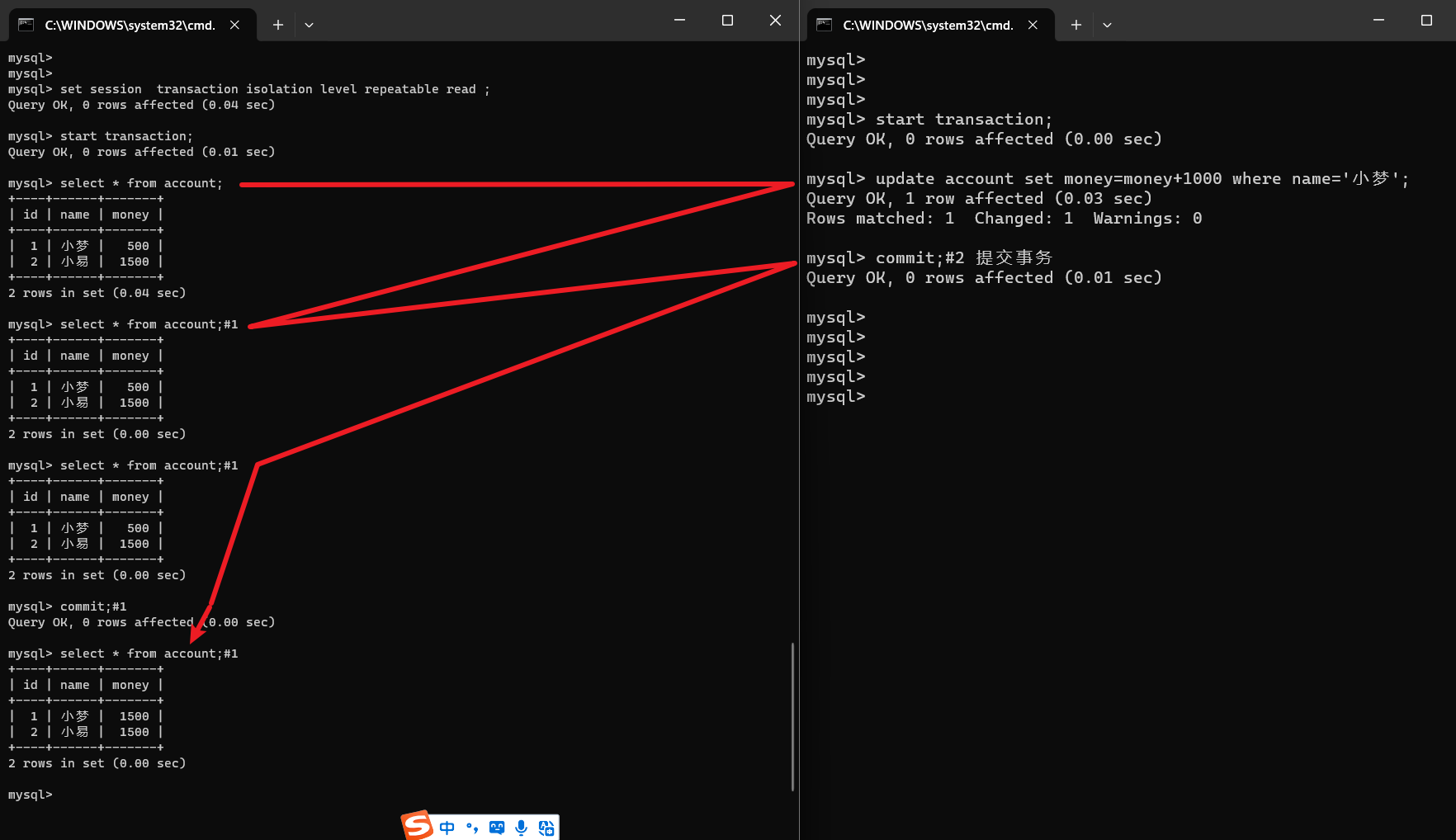Open a new tab in the right terminal window

1076,25
